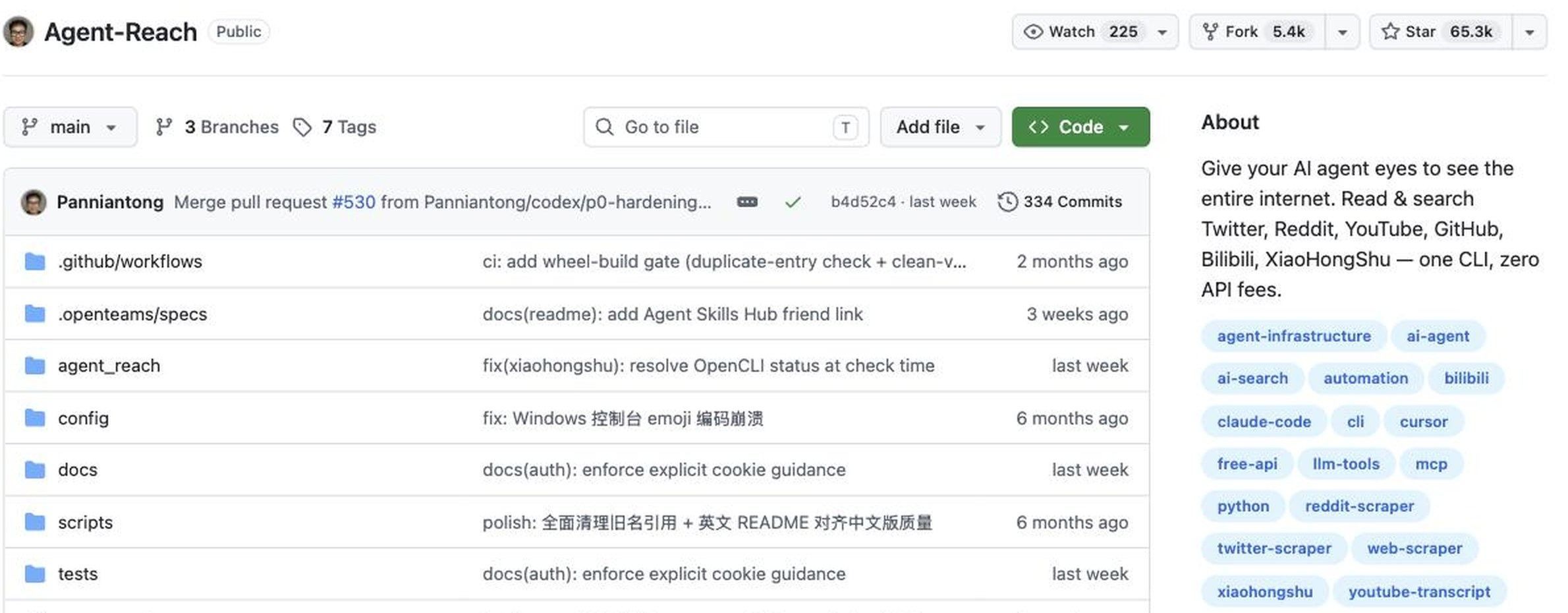This screenshot has width=1568, height=613.
Task: Select the automation topic tag
Action: pos(1366,378)
